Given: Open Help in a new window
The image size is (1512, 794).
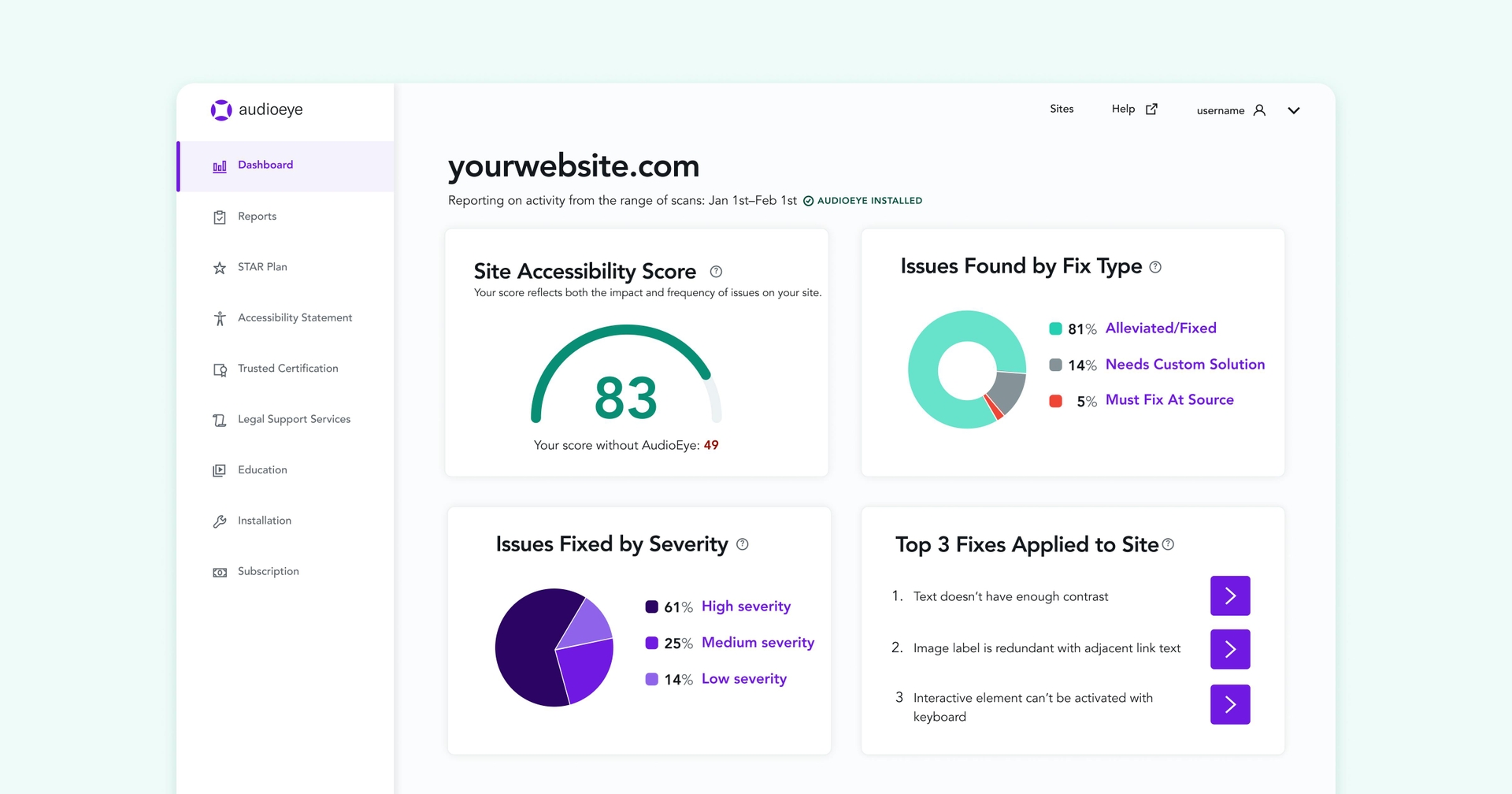Looking at the screenshot, I should 1134,109.
